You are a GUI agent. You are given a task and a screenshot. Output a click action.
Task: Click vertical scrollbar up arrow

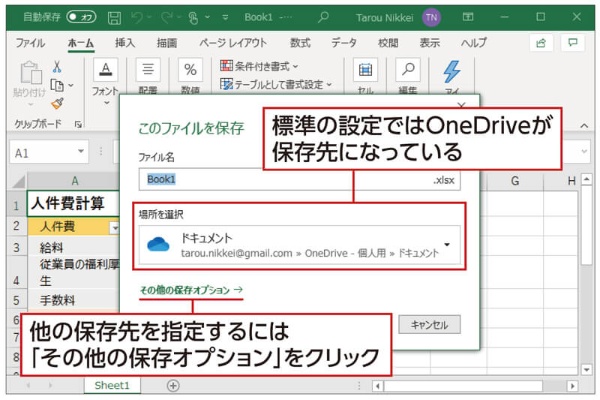pos(586,180)
